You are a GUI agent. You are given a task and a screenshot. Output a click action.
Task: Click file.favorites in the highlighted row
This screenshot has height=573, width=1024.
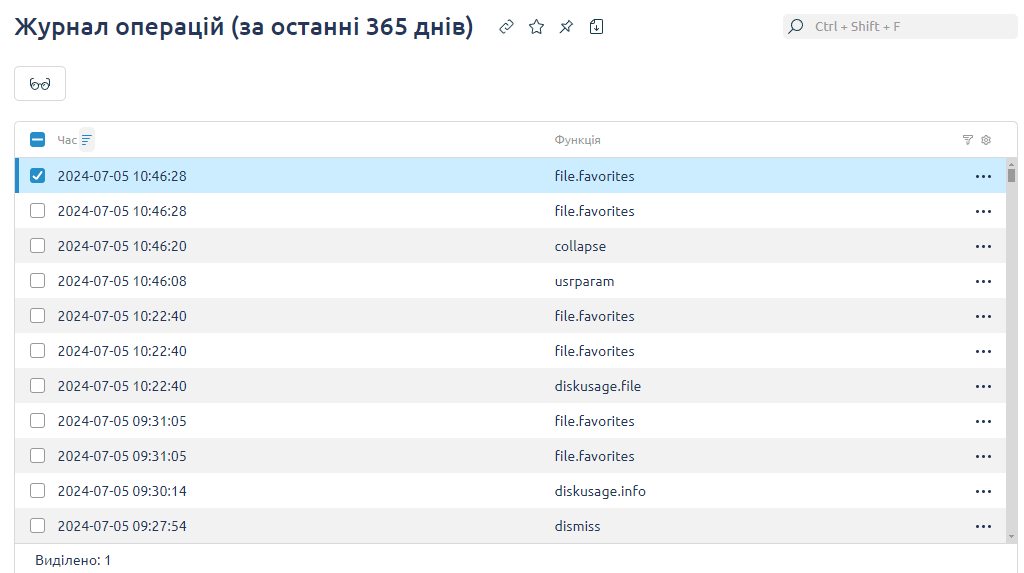tap(594, 176)
